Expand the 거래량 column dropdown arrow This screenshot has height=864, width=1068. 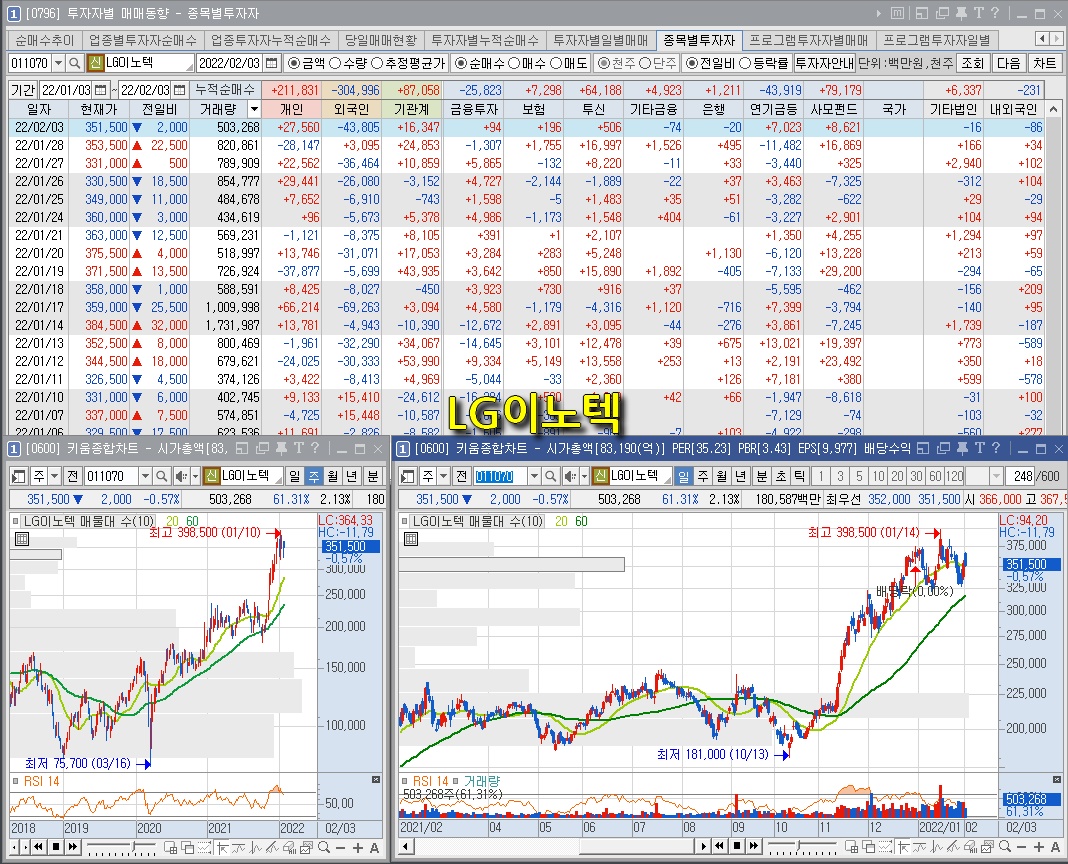tap(254, 109)
